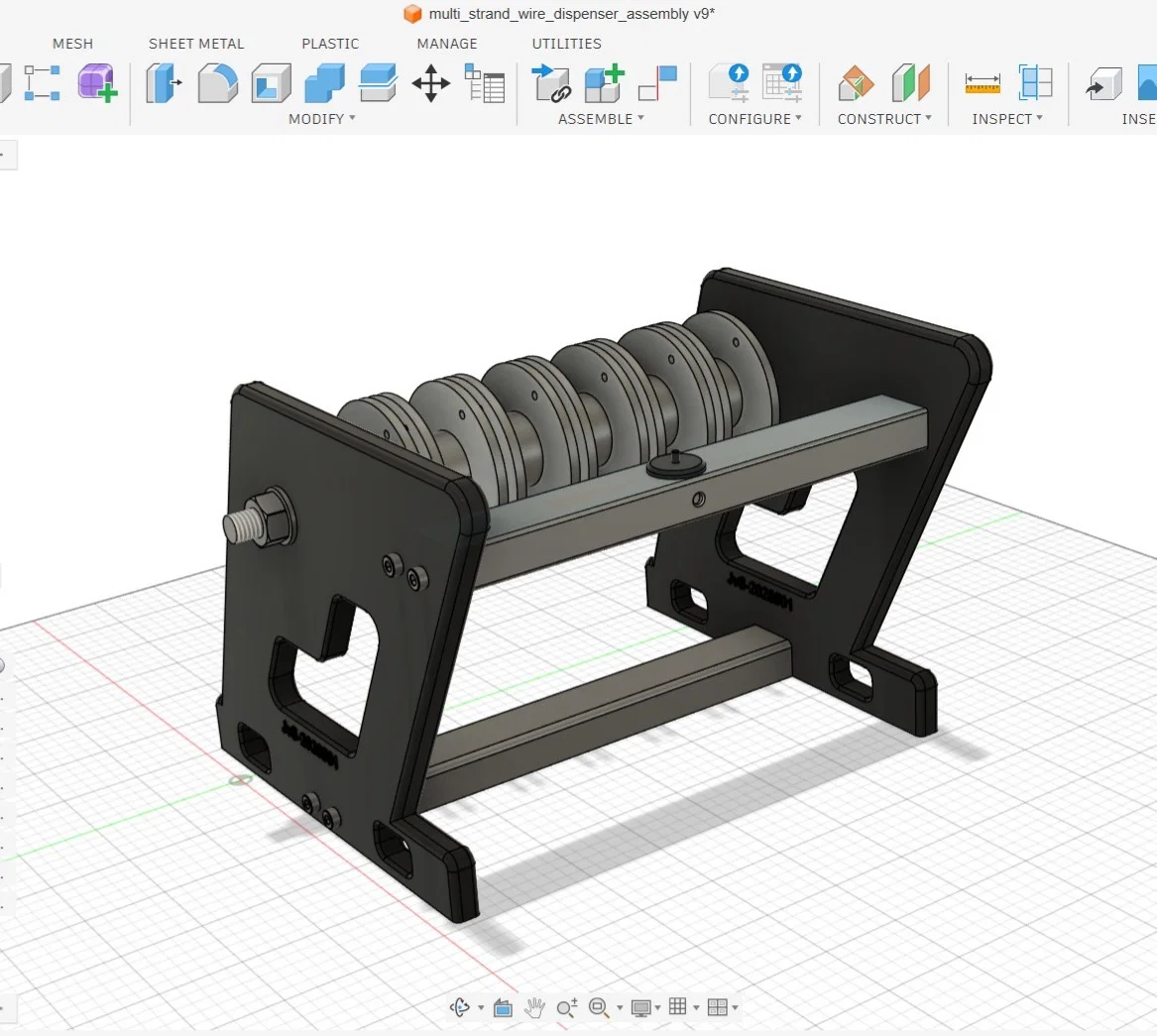The image size is (1157, 1036).
Task: Click the Look At camera icon
Action: click(x=504, y=1007)
